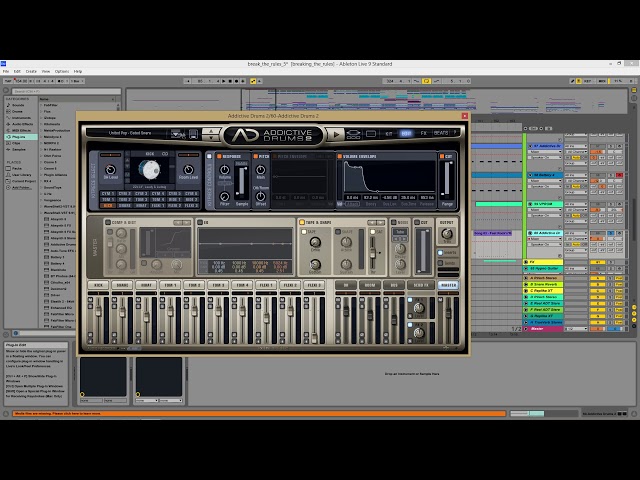Image resolution: width=640 pixels, height=480 pixels.
Task: Open the Create menu in Ableton
Action: (31, 71)
